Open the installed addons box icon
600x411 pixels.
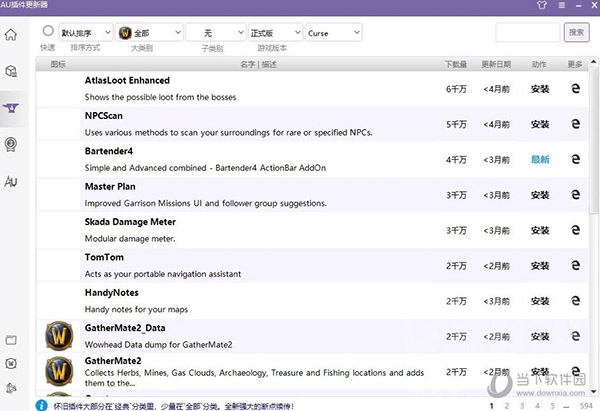[x=11, y=71]
